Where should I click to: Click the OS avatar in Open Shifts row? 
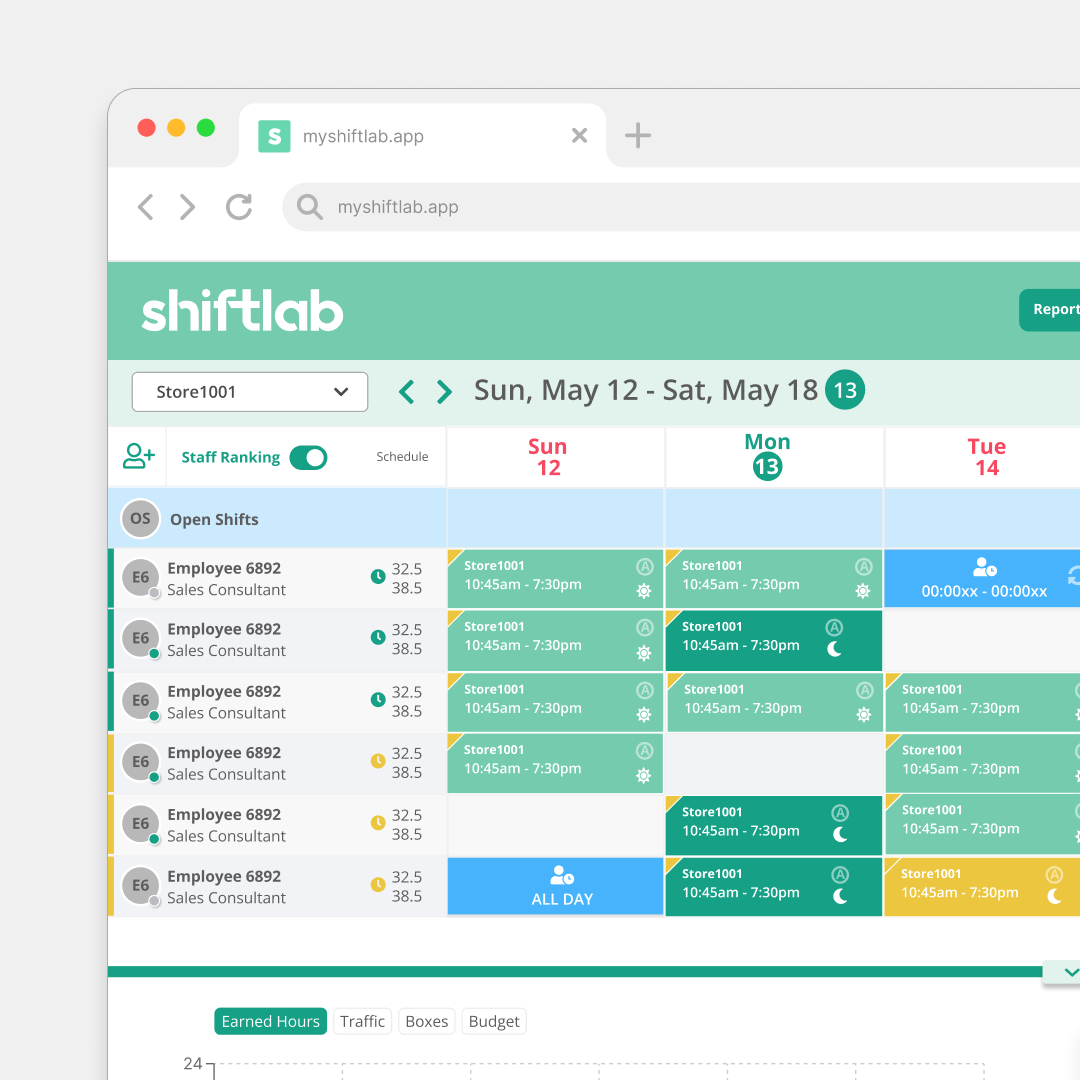140,519
